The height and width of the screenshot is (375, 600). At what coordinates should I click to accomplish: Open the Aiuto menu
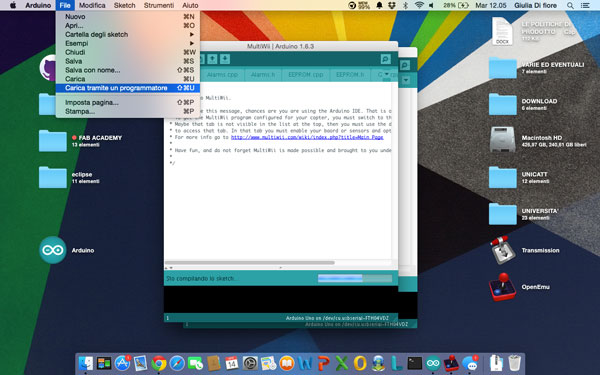pyautogui.click(x=190, y=5)
